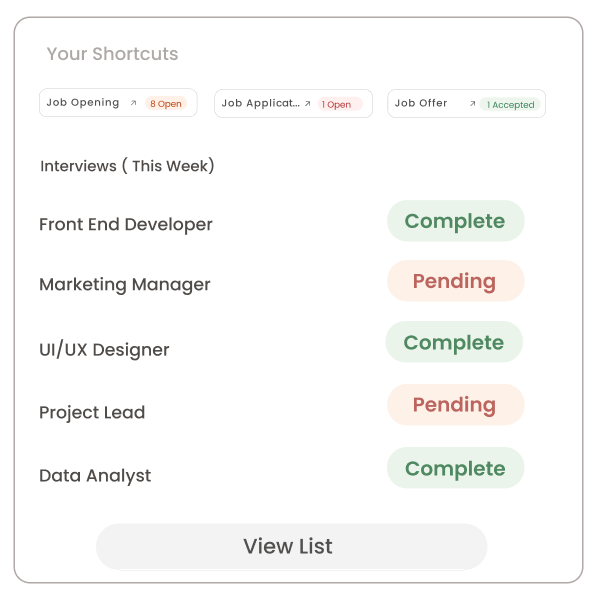Select the Front End Developer interview row
Screen dimensions: 600x600
tap(126, 225)
